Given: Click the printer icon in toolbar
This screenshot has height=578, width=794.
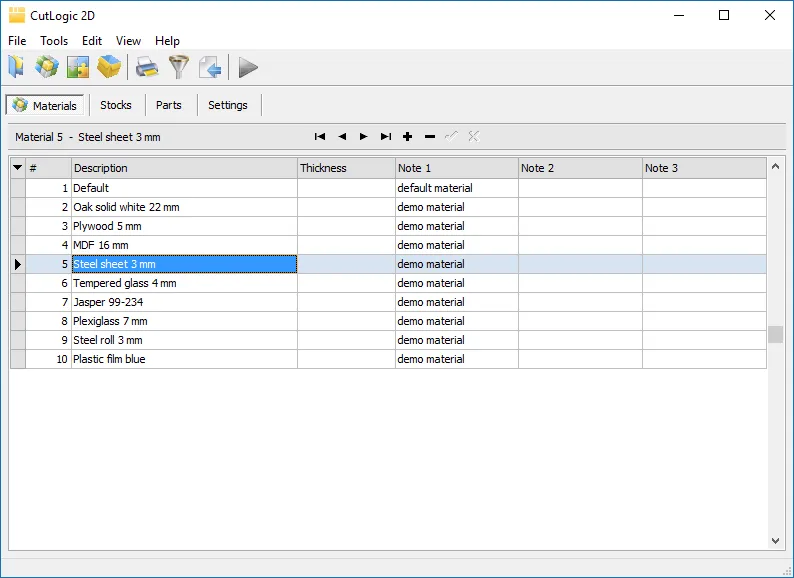Looking at the screenshot, I should click(147, 67).
